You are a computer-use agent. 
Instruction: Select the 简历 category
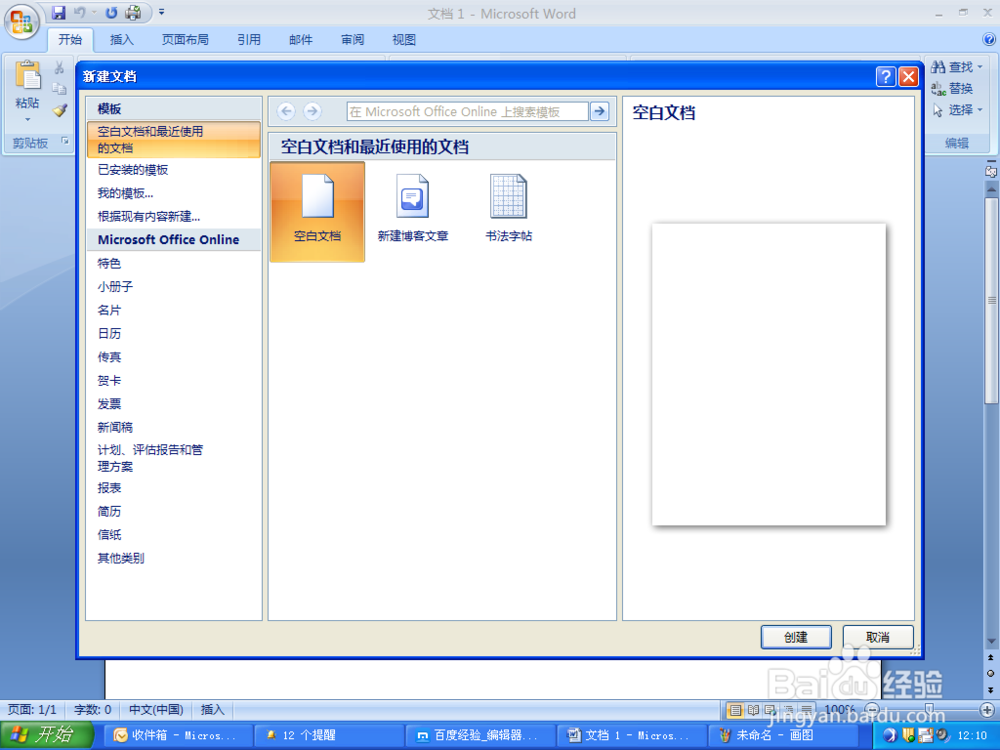pyautogui.click(x=109, y=511)
